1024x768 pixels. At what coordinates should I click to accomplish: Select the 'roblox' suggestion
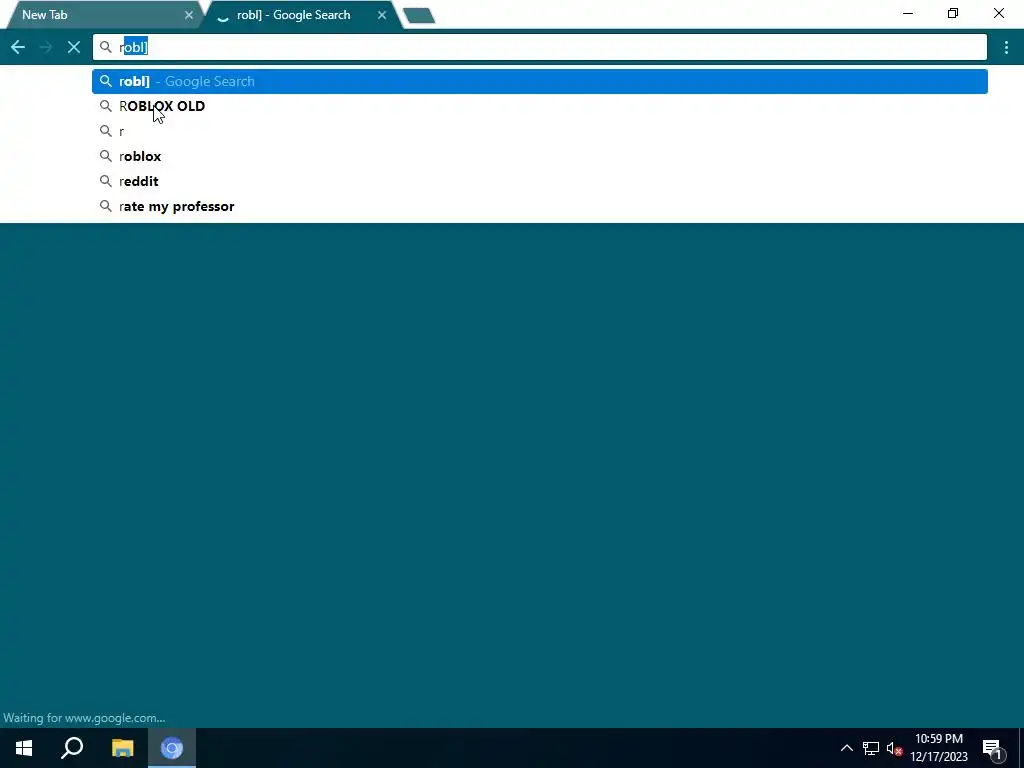[x=539, y=156]
